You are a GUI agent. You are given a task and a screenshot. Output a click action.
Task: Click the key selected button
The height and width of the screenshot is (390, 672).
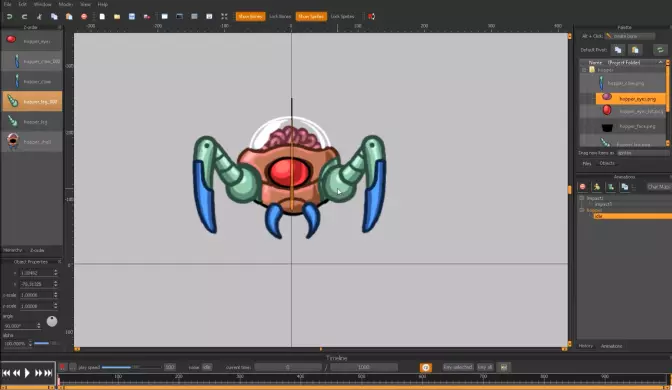(x=458, y=367)
